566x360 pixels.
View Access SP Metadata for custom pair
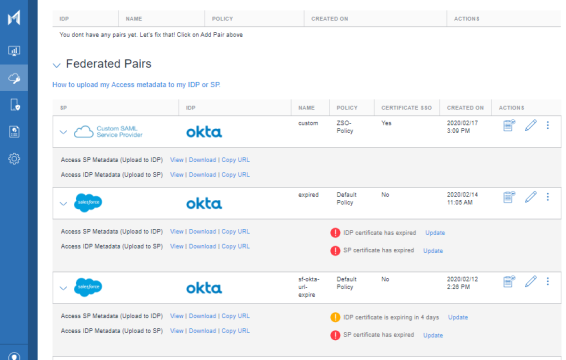click(177, 160)
